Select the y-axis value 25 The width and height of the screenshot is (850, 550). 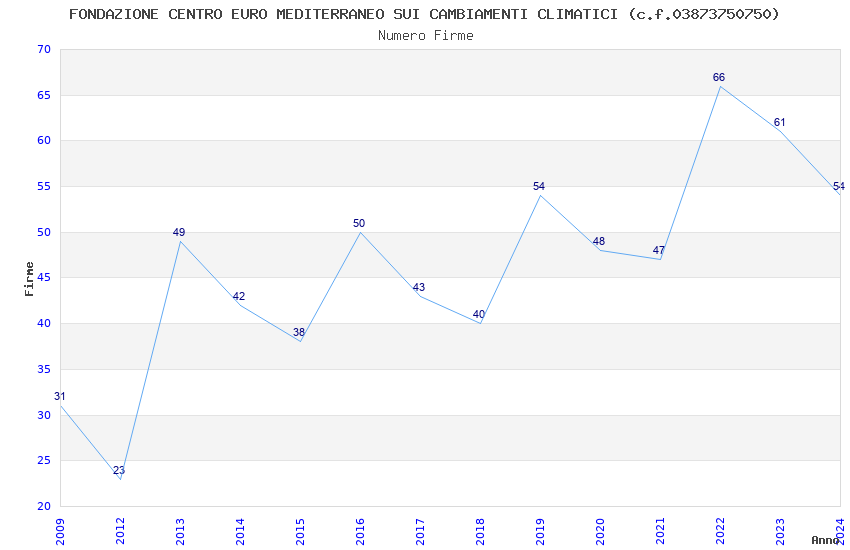[44, 461]
